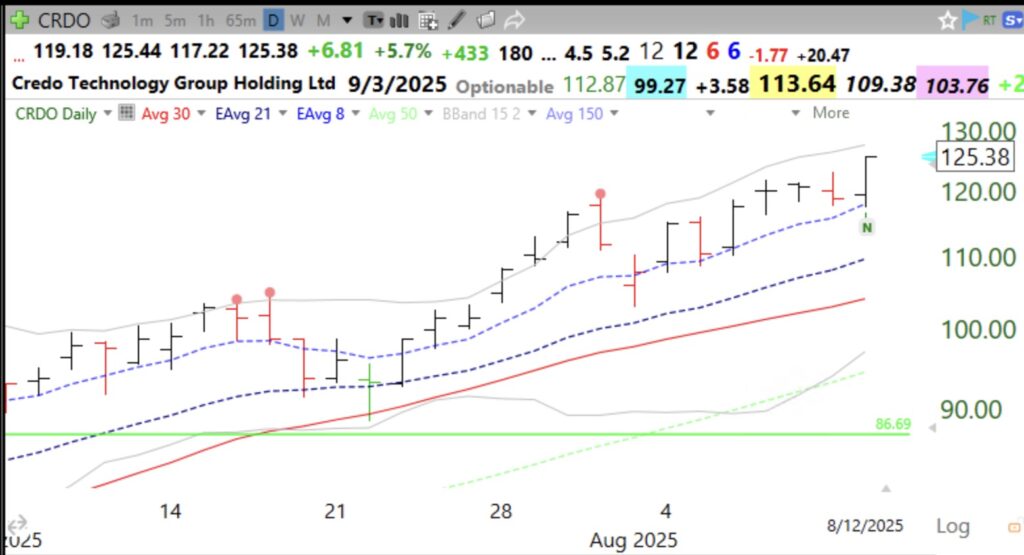Switch to 5m timeframe
Screen dimensions: 1024x555
coord(174,22)
